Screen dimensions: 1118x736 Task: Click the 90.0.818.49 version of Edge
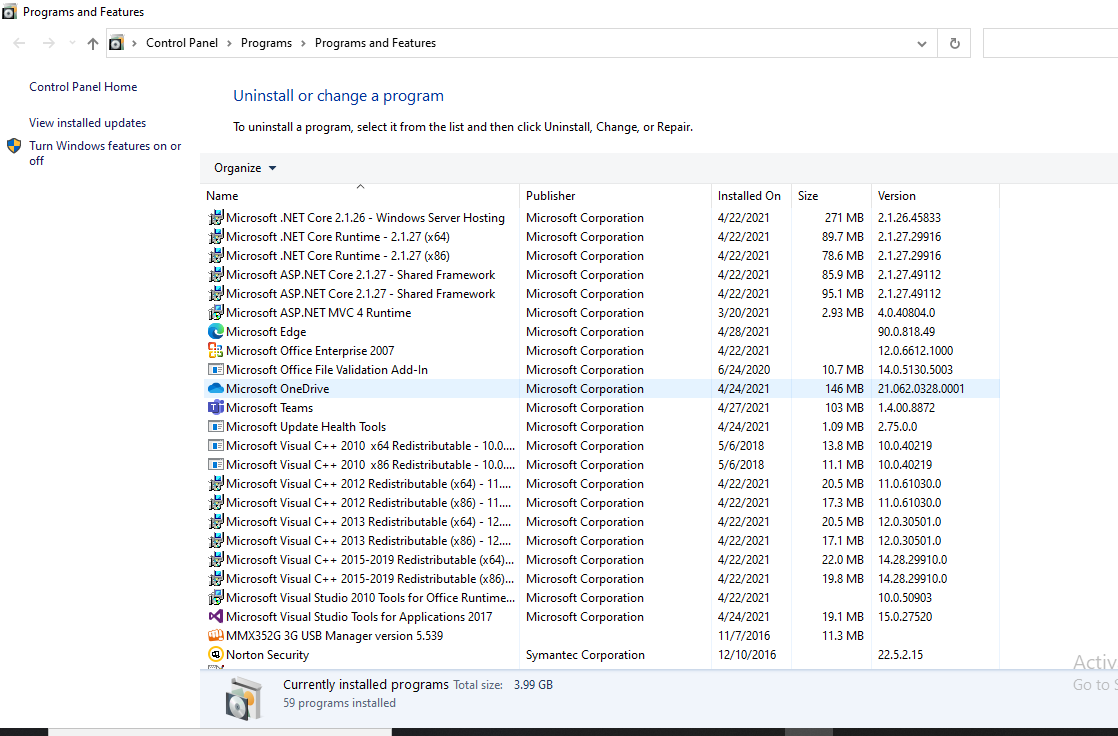coord(906,332)
